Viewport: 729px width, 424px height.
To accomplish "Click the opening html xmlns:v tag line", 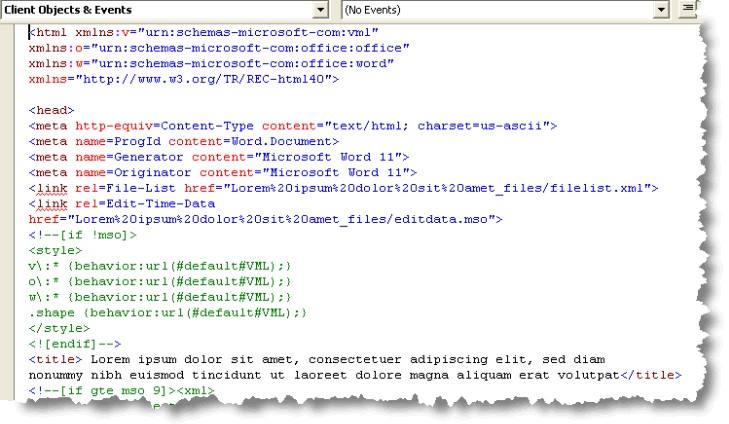I will coord(204,32).
